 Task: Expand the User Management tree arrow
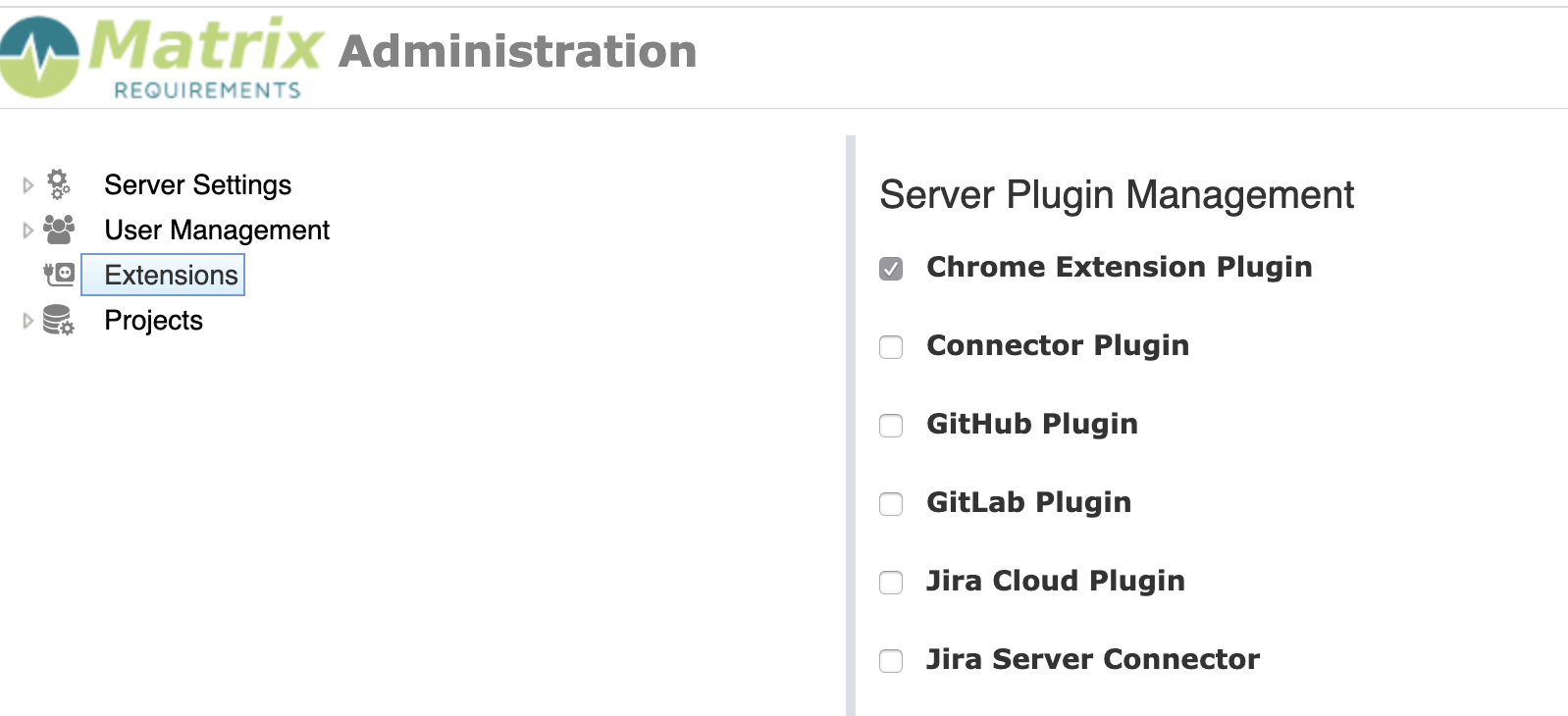click(27, 230)
